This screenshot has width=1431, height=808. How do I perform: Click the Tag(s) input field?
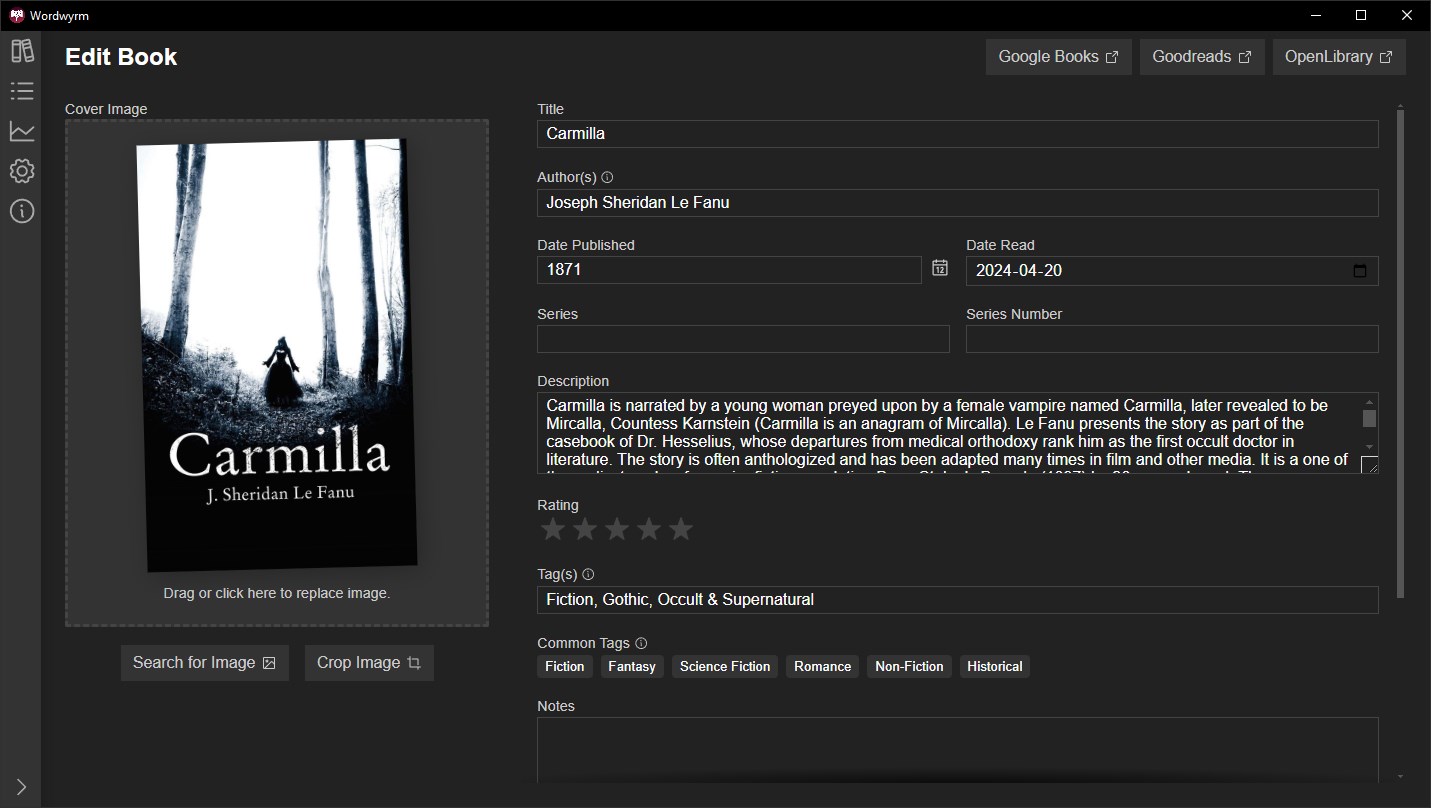point(958,600)
